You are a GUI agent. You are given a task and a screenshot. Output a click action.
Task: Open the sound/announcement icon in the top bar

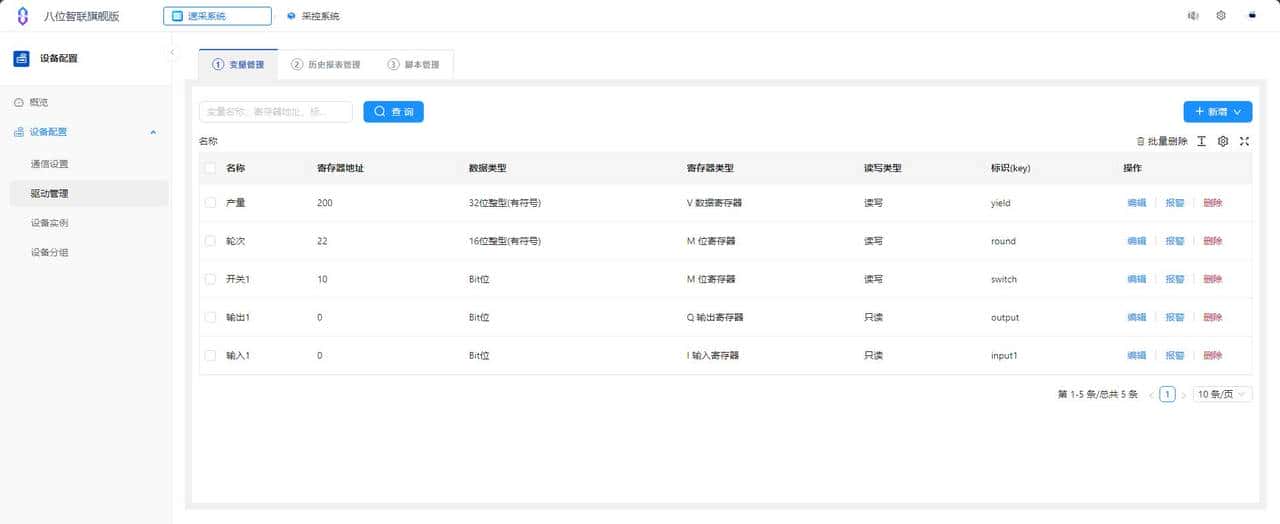[x=1193, y=16]
